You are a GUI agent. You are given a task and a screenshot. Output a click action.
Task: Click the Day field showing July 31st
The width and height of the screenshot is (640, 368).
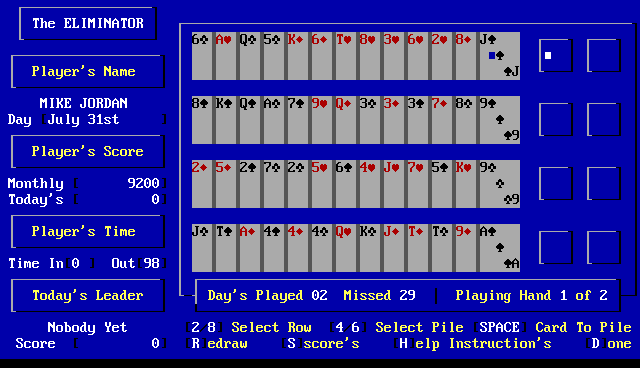point(104,120)
